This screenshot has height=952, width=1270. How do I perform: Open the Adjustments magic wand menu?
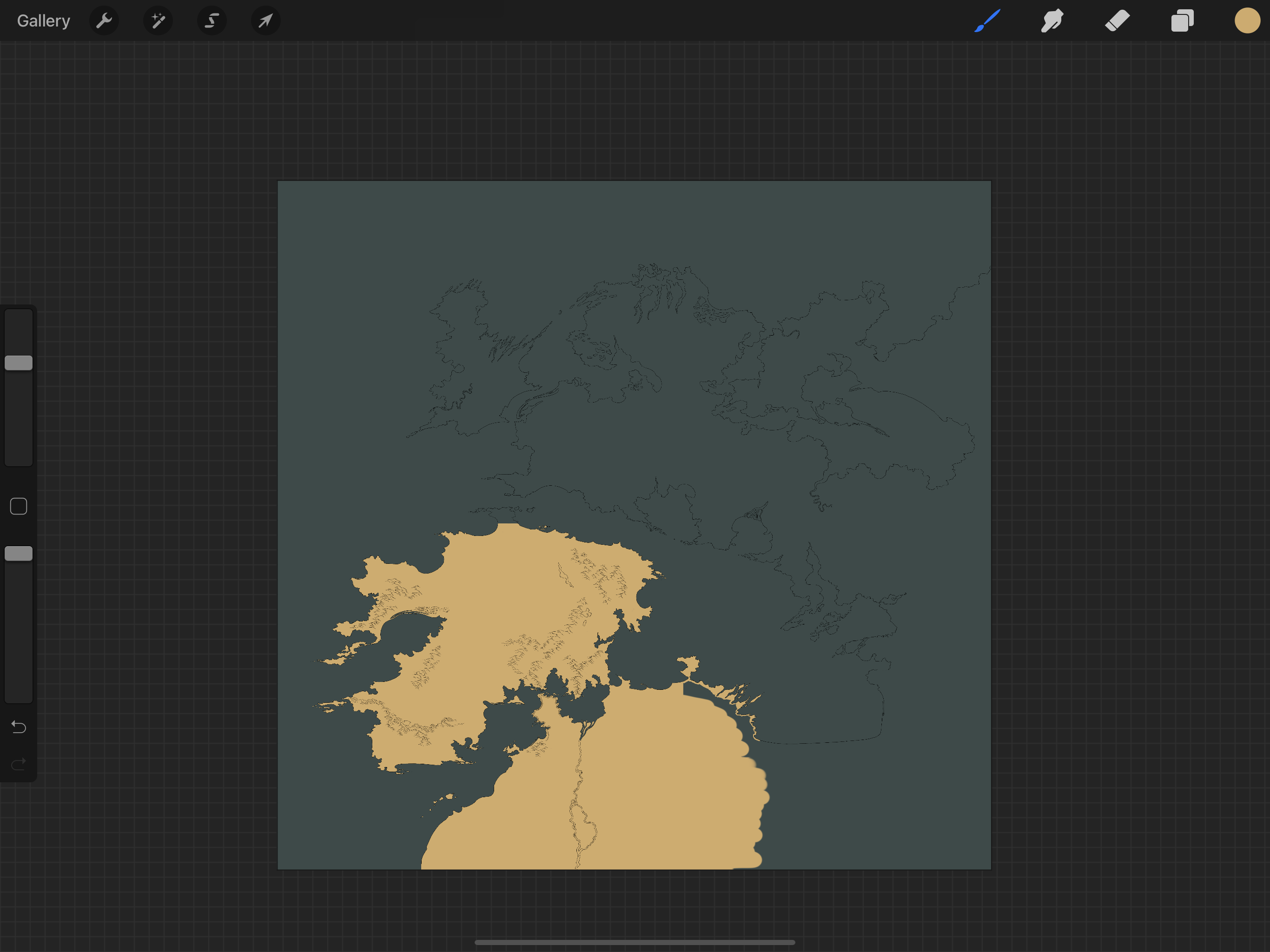(x=158, y=21)
